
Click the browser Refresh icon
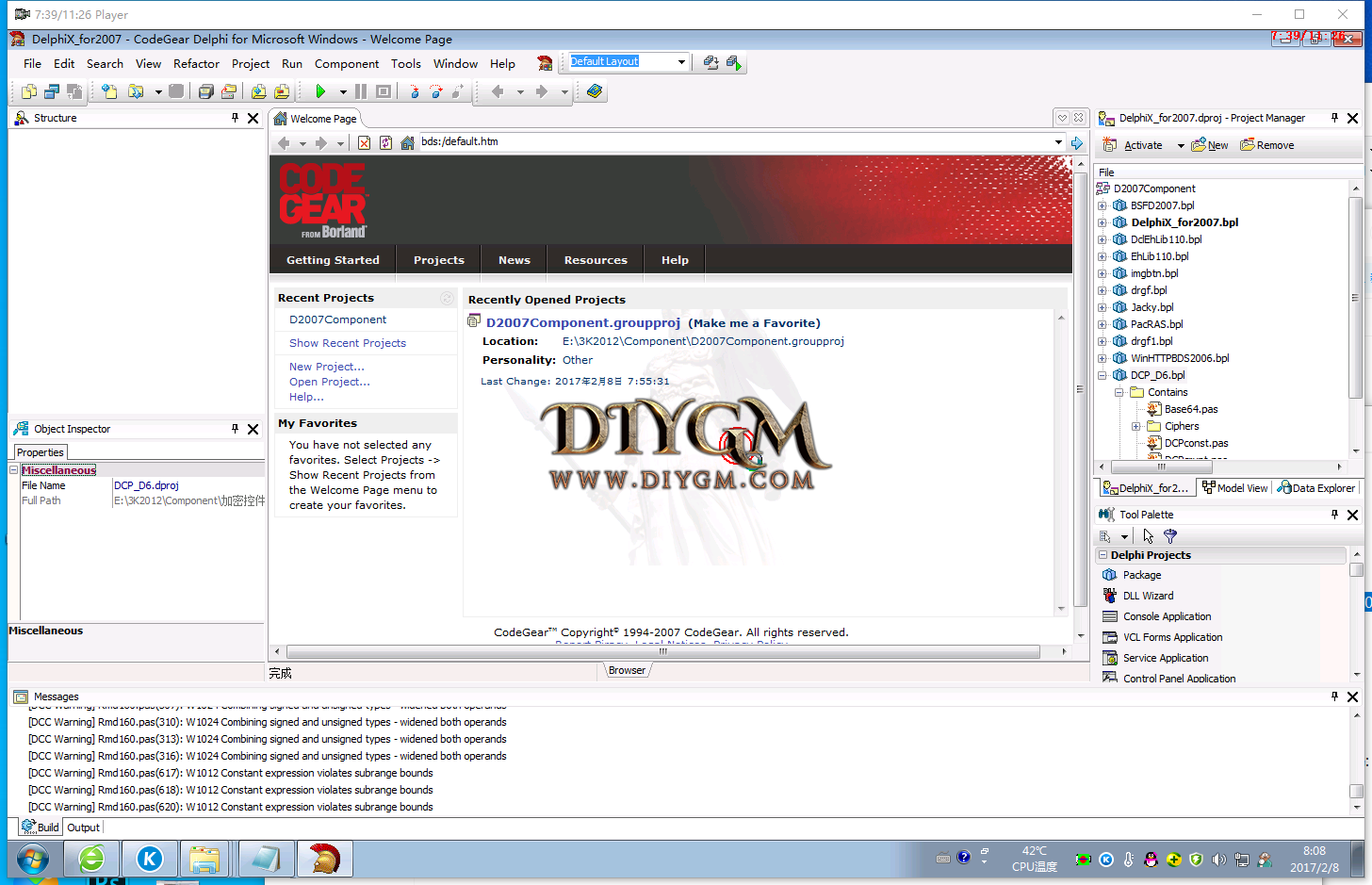coord(385,143)
